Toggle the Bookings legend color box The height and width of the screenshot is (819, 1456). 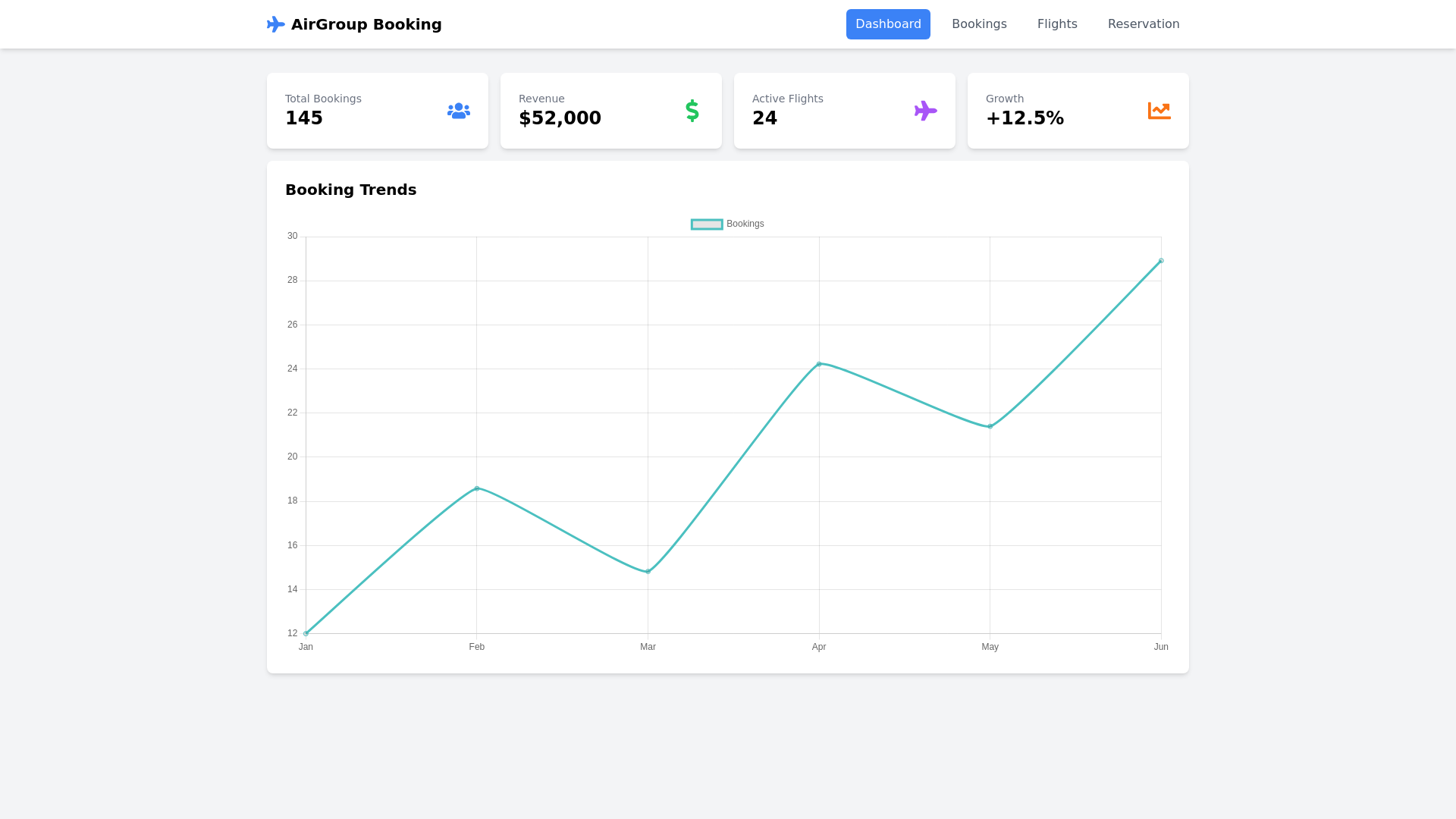[x=707, y=224]
